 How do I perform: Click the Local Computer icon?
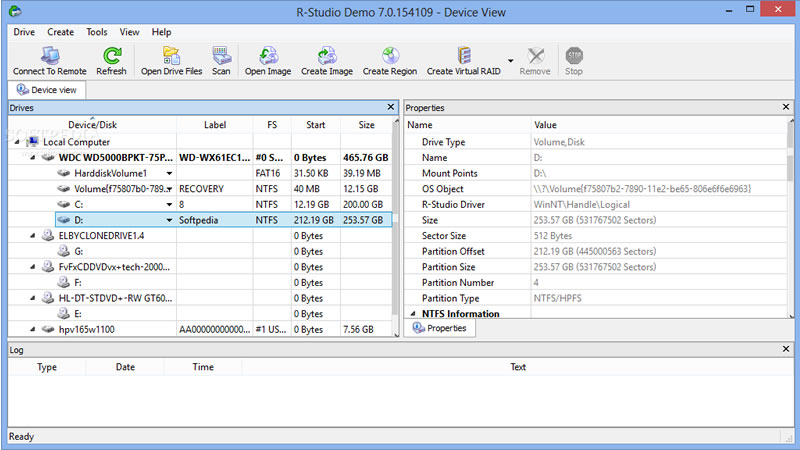click(x=33, y=142)
